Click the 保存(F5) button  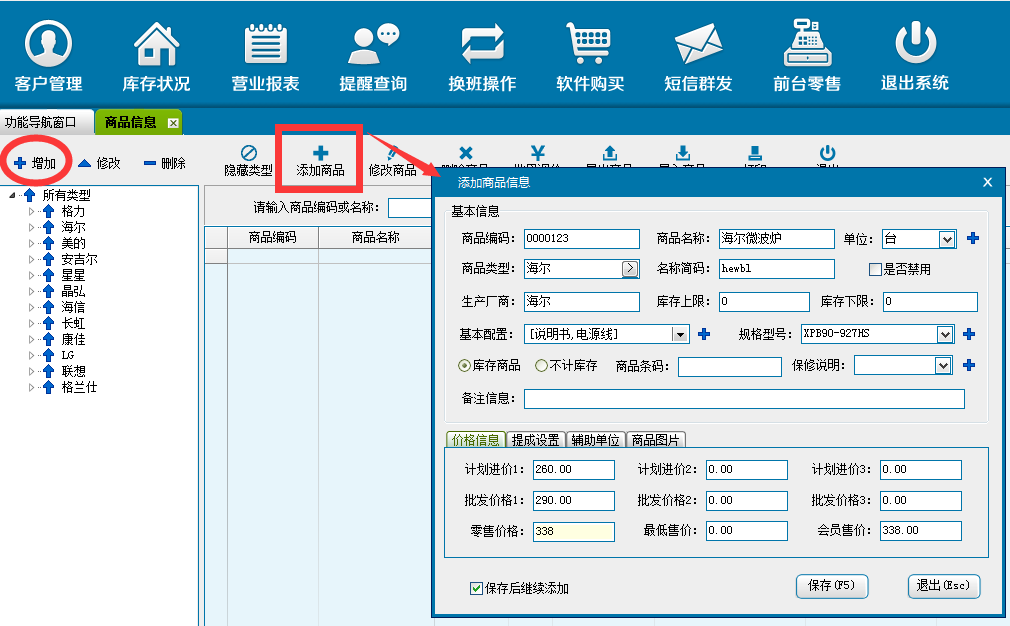[831, 586]
